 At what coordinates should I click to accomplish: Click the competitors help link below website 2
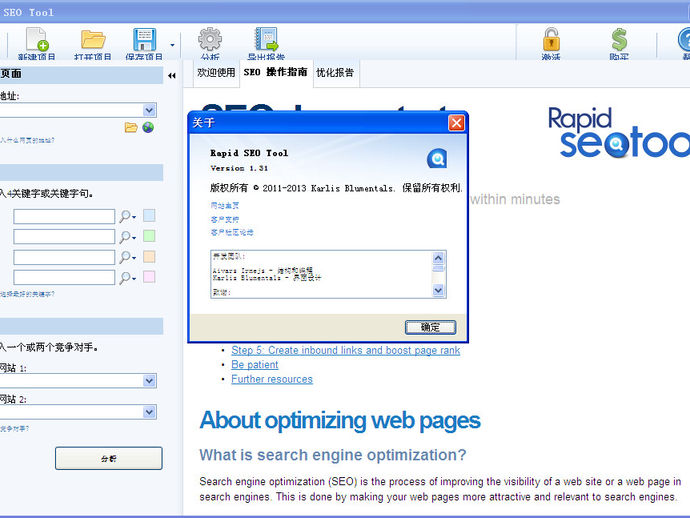click(15, 428)
